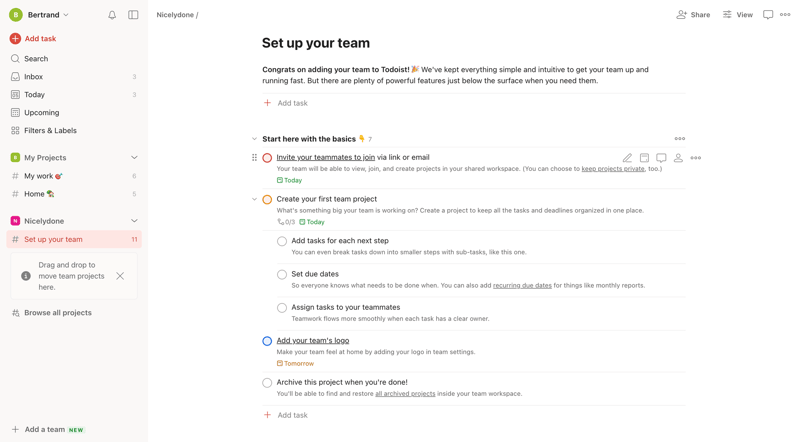Complete Create your first team project

tap(267, 200)
